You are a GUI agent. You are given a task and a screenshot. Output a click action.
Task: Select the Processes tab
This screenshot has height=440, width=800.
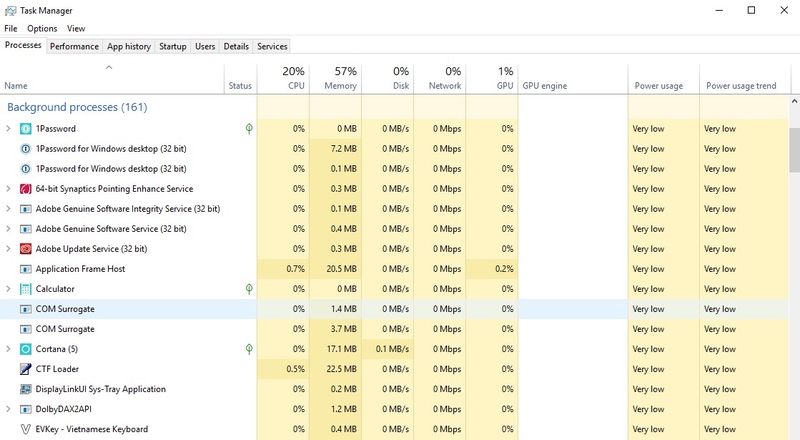[23, 45]
